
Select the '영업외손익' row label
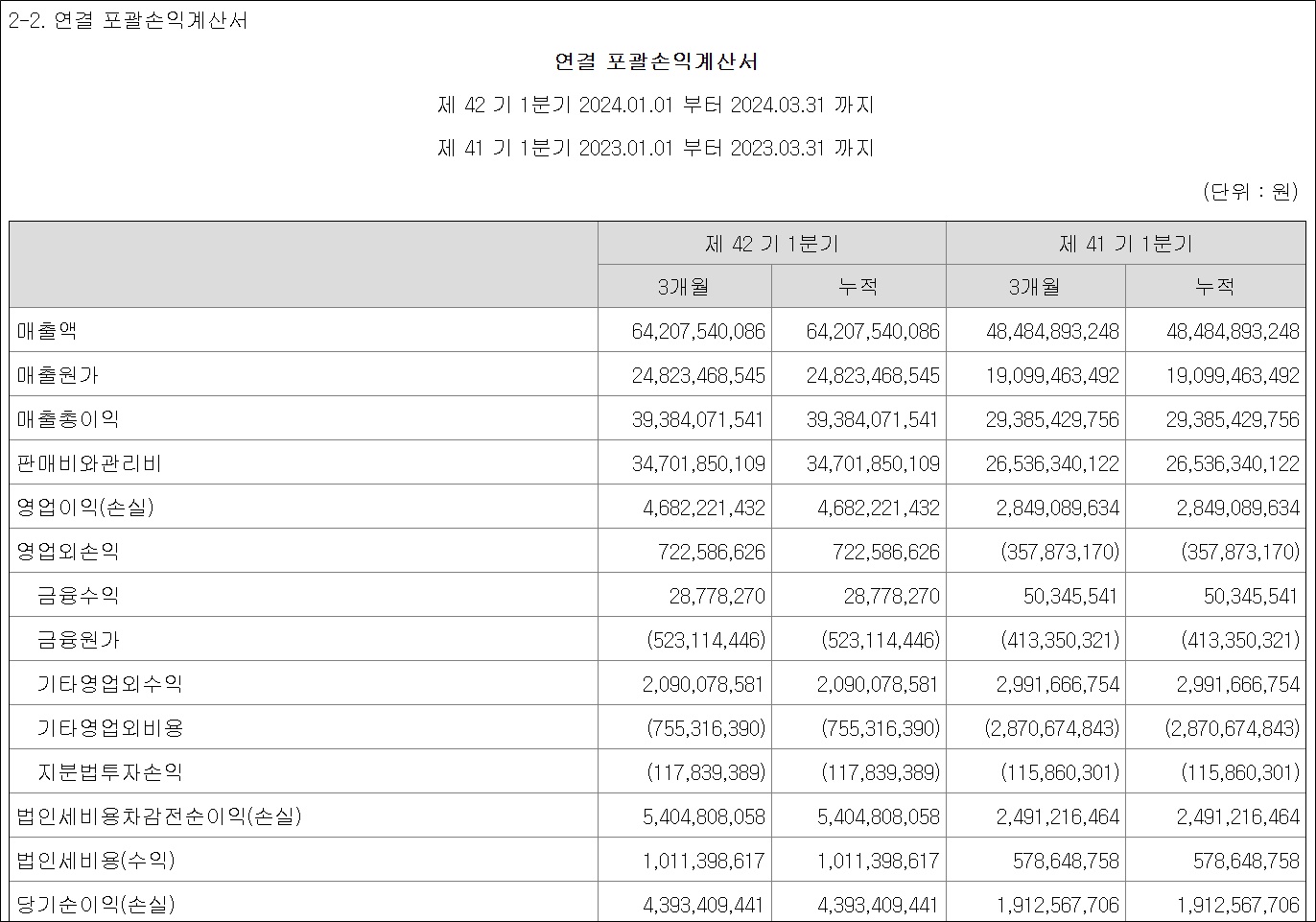click(x=68, y=551)
